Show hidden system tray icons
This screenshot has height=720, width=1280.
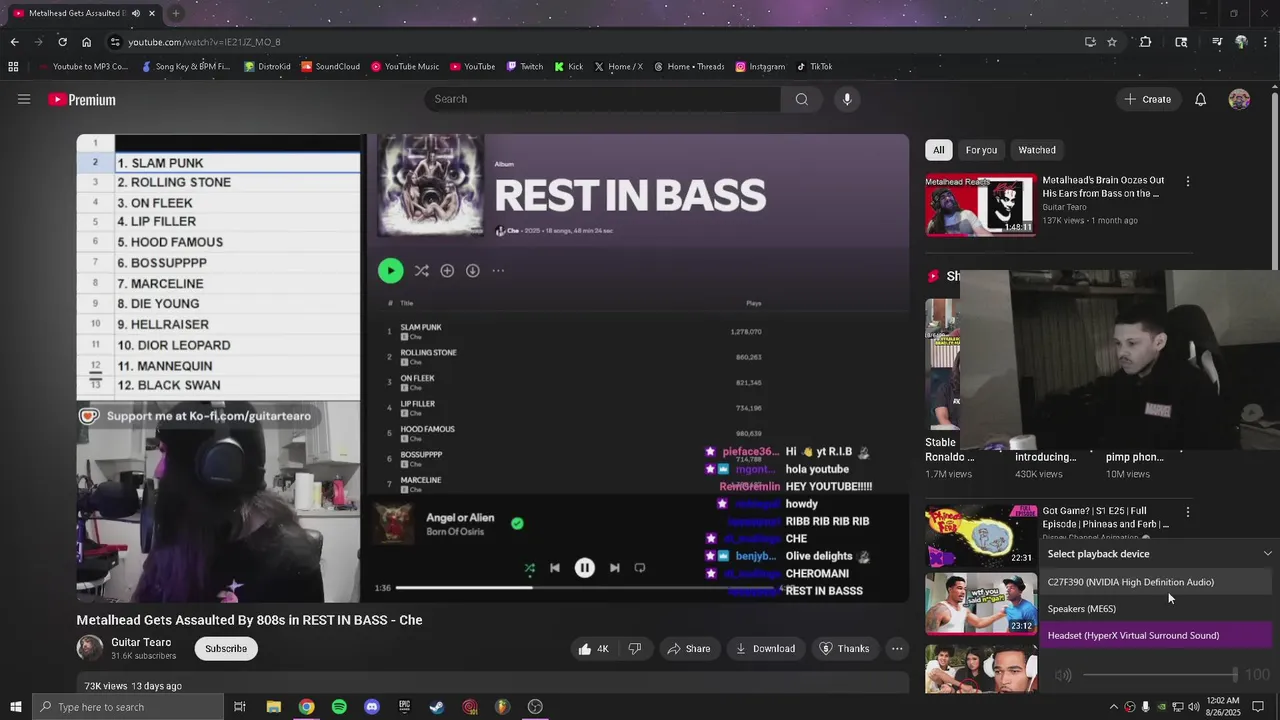(1114, 707)
